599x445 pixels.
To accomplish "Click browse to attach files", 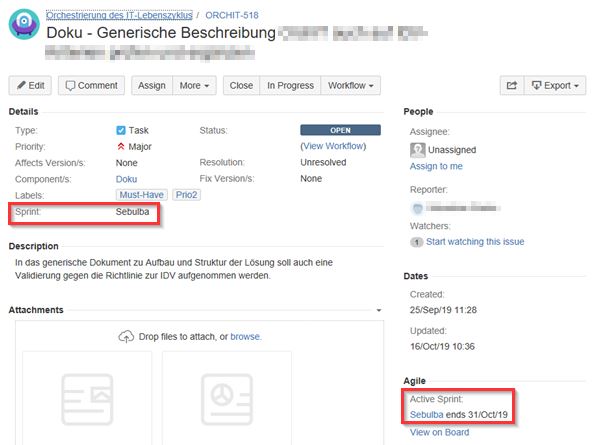I will click(x=245, y=337).
